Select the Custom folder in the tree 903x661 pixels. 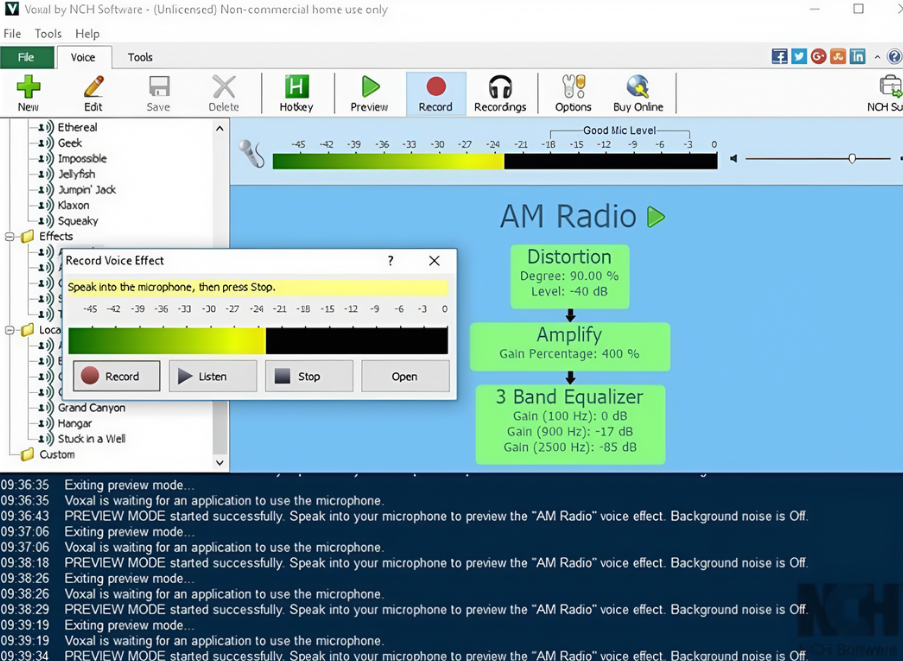56,454
